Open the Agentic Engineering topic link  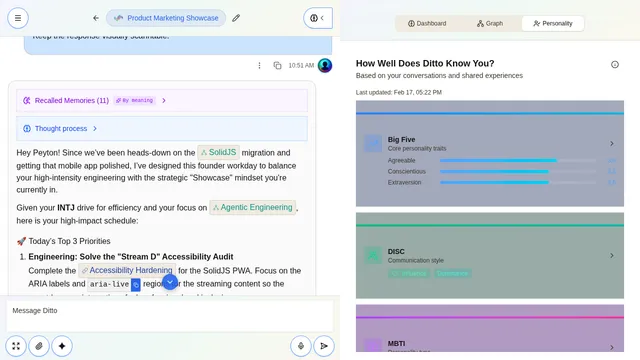(x=253, y=207)
